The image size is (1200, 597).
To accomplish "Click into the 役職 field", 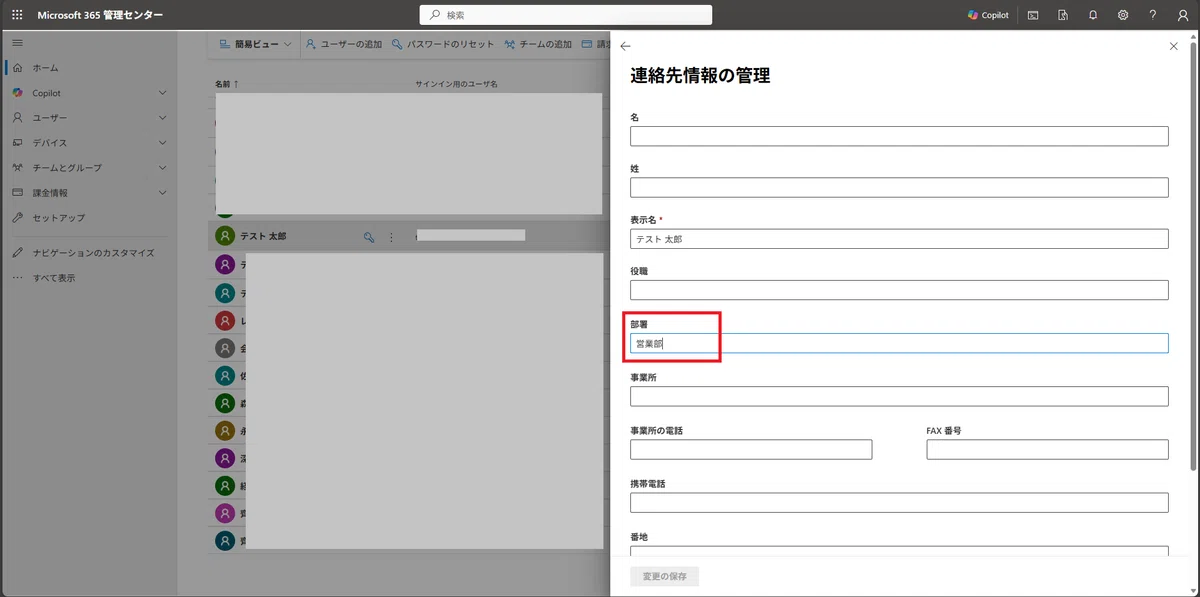I will pos(899,291).
